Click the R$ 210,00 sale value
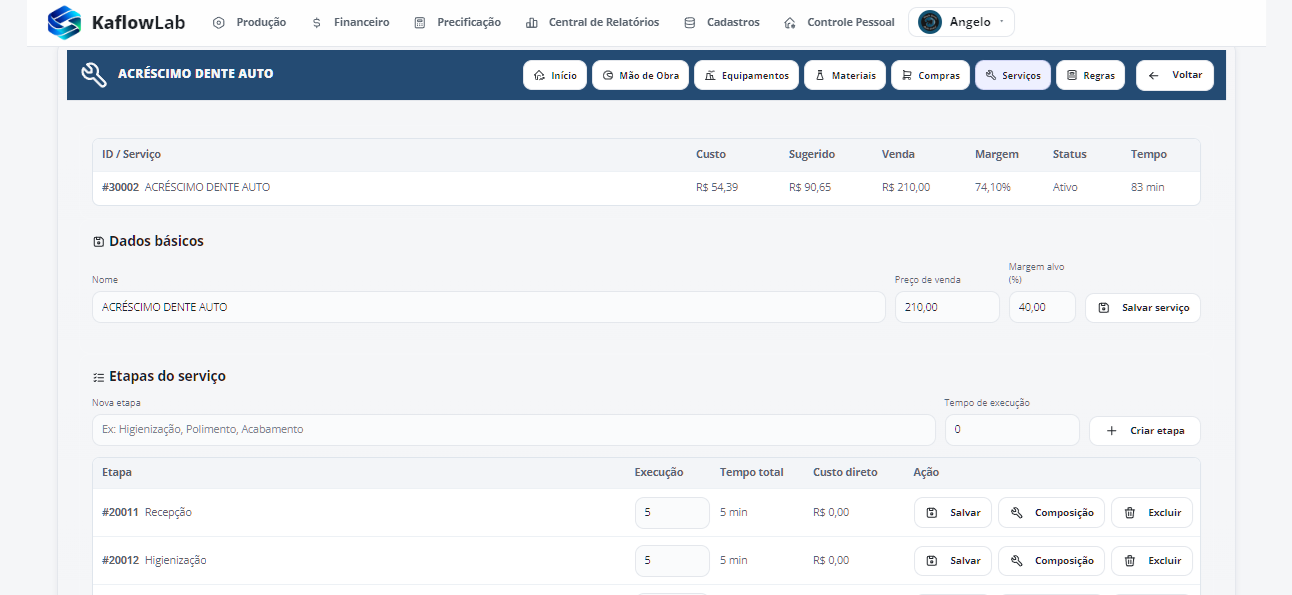The image size is (1292, 595). (906, 187)
